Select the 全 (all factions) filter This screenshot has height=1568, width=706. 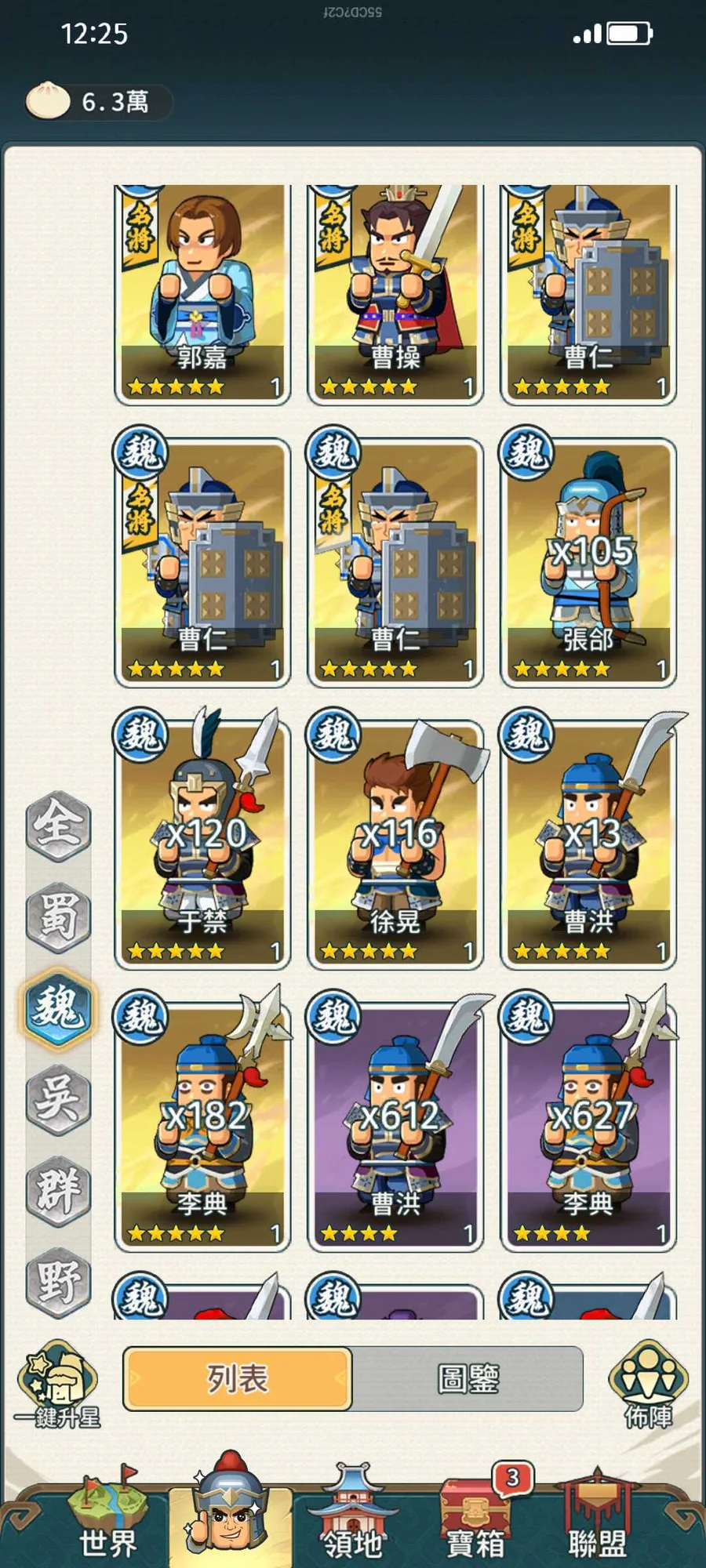(x=59, y=826)
